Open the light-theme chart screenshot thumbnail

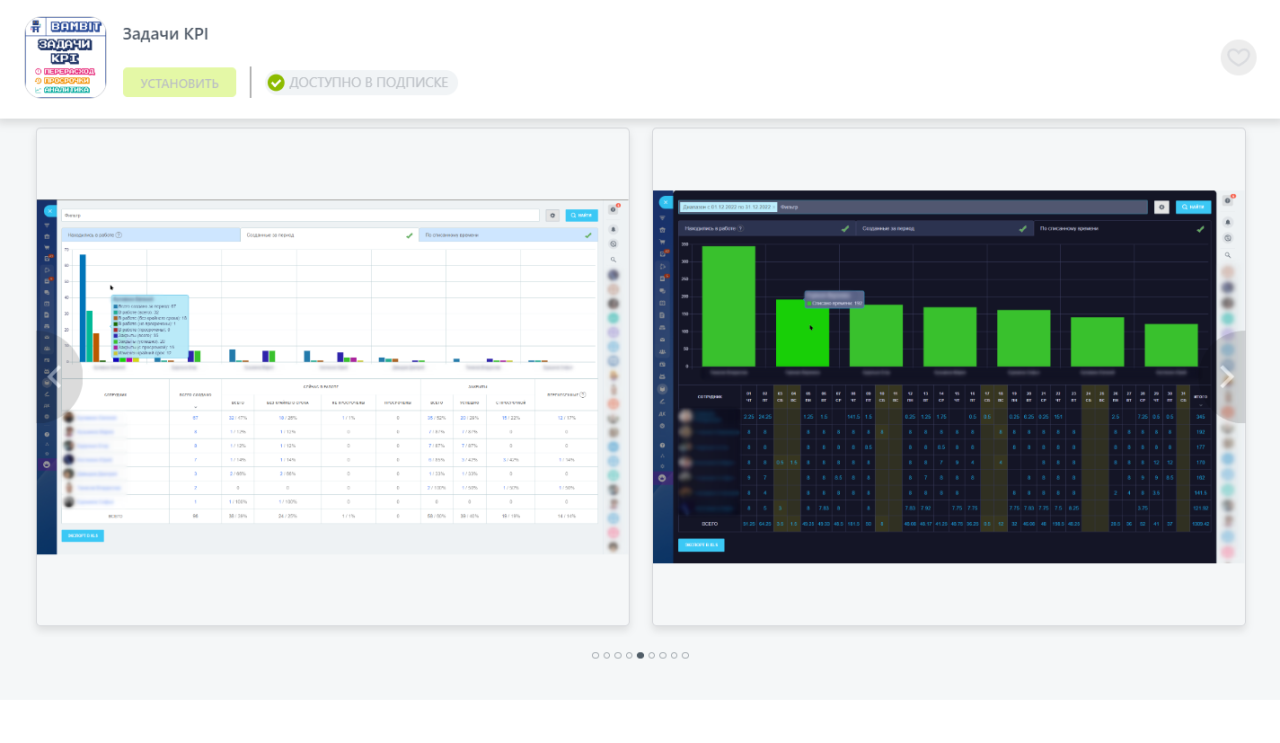click(x=333, y=377)
